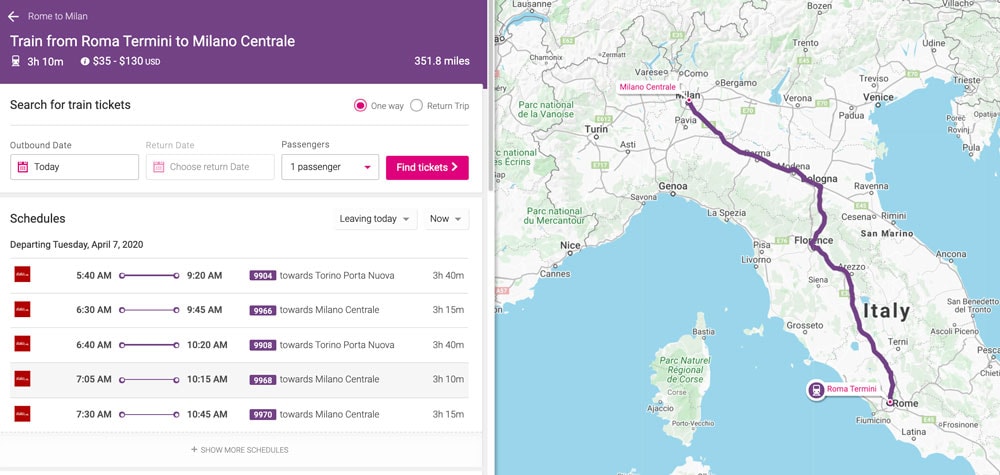Click the Departing Tuesday, April 7, 2020 text

77,244
